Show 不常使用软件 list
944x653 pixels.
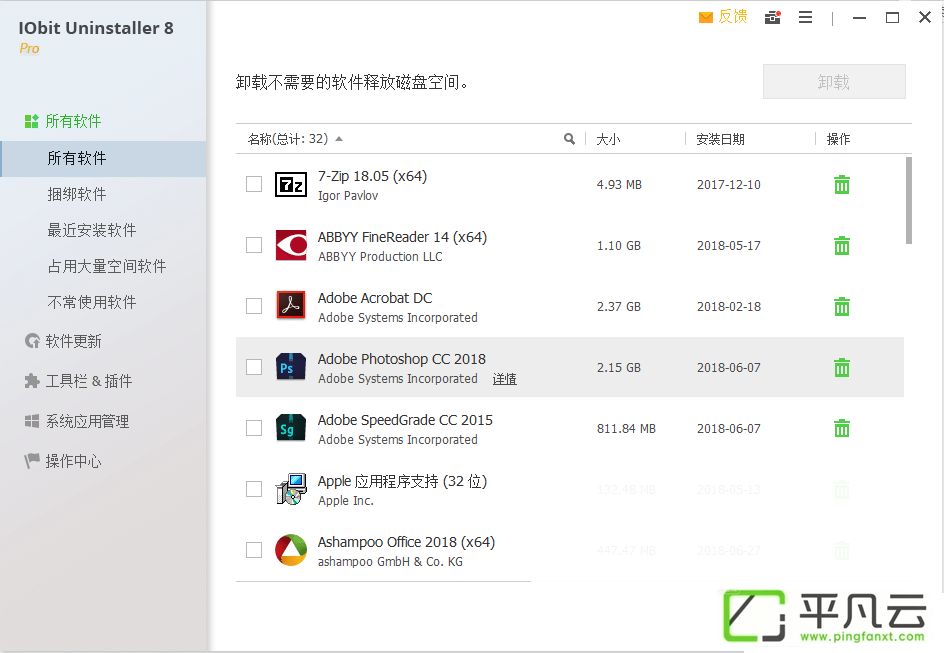pyautogui.click(x=92, y=302)
